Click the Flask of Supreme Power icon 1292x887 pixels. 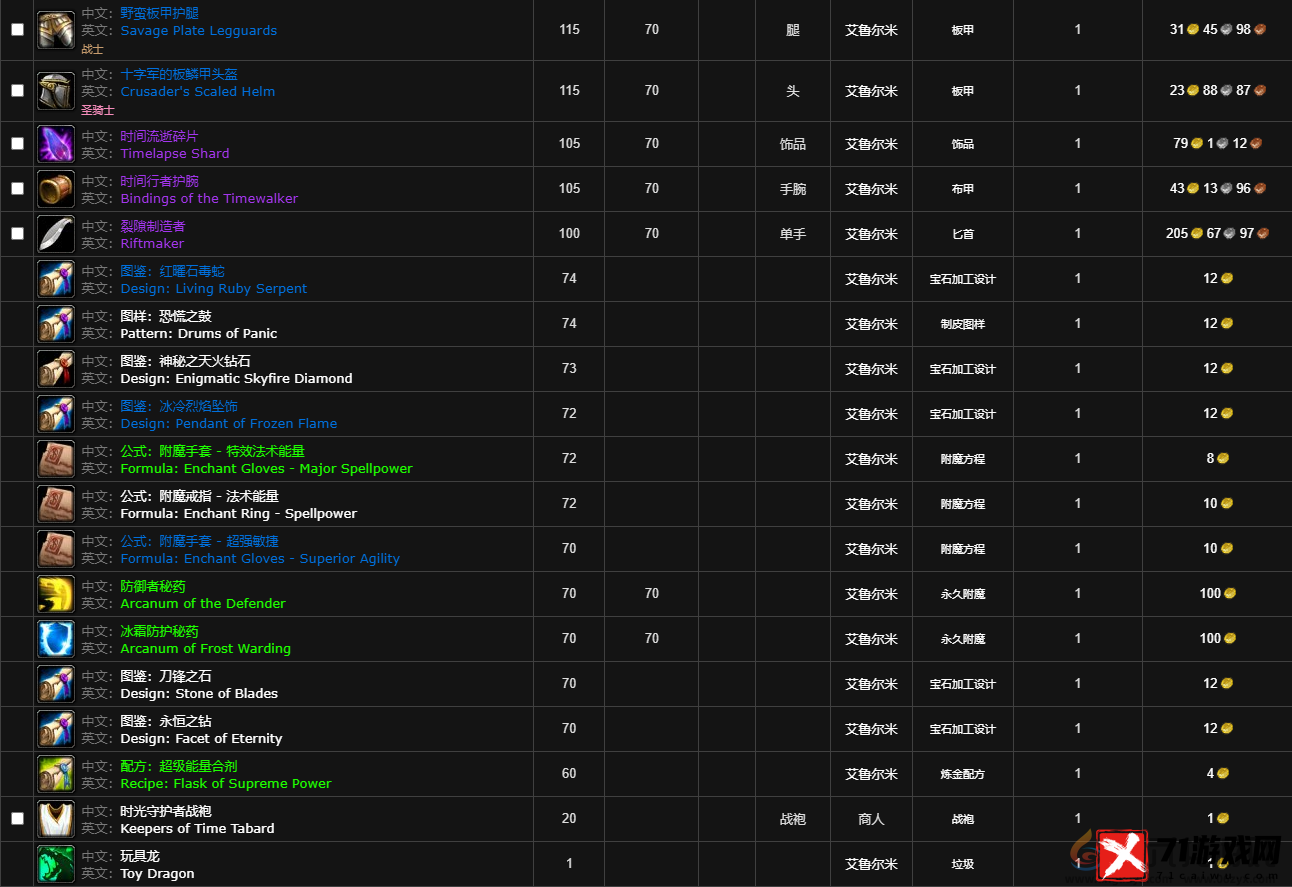click(x=56, y=774)
